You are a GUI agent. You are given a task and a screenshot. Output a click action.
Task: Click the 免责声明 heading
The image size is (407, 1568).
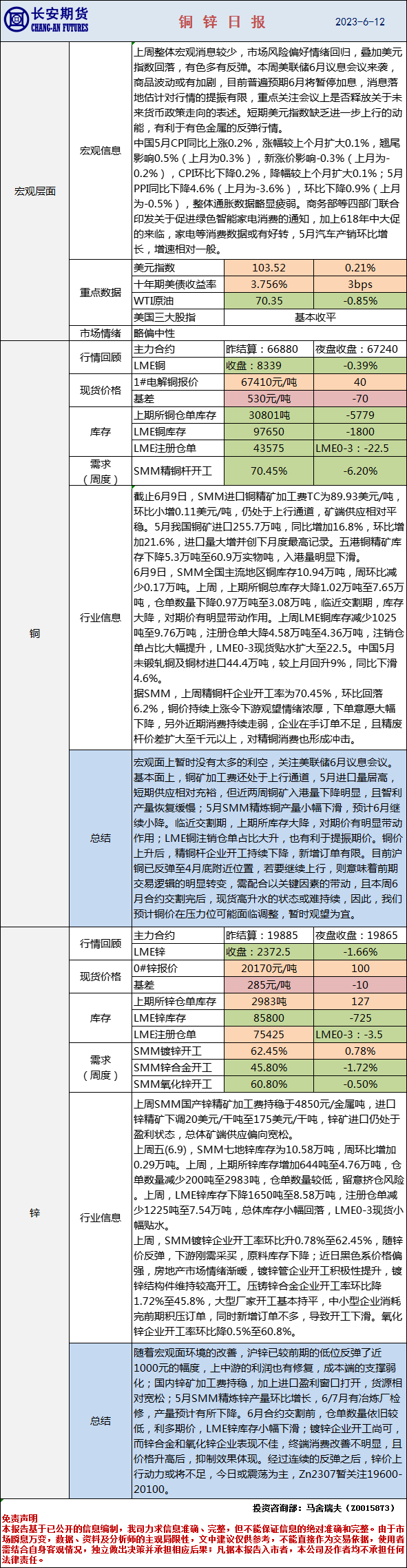coord(19,1518)
